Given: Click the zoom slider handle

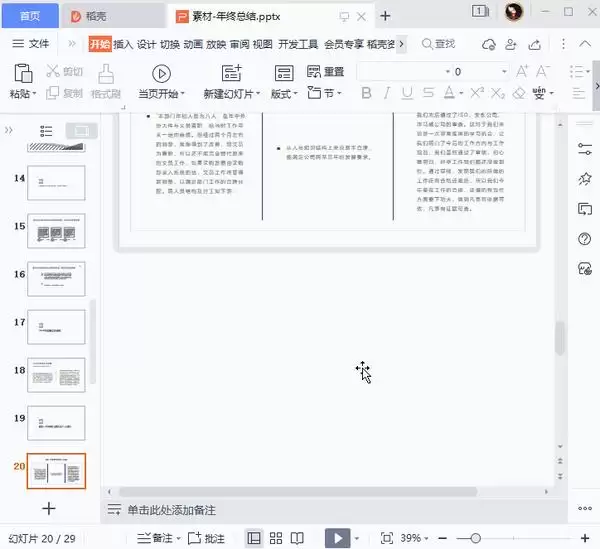Looking at the screenshot, I should click(x=477, y=538).
